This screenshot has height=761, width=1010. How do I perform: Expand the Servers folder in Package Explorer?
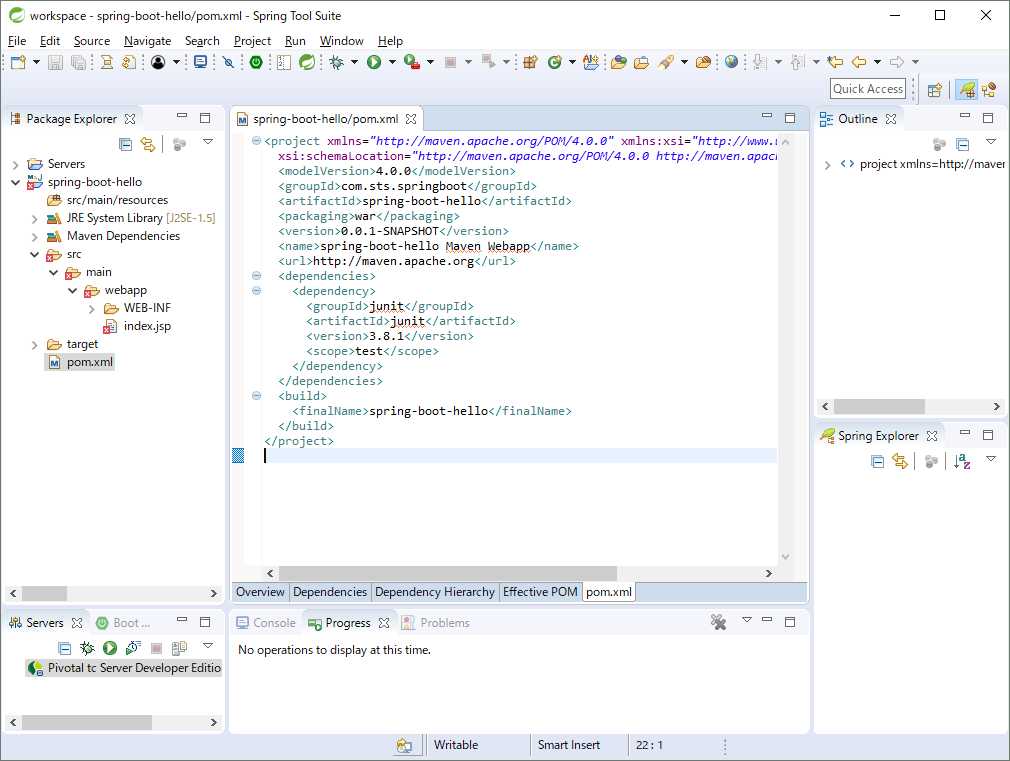15,164
